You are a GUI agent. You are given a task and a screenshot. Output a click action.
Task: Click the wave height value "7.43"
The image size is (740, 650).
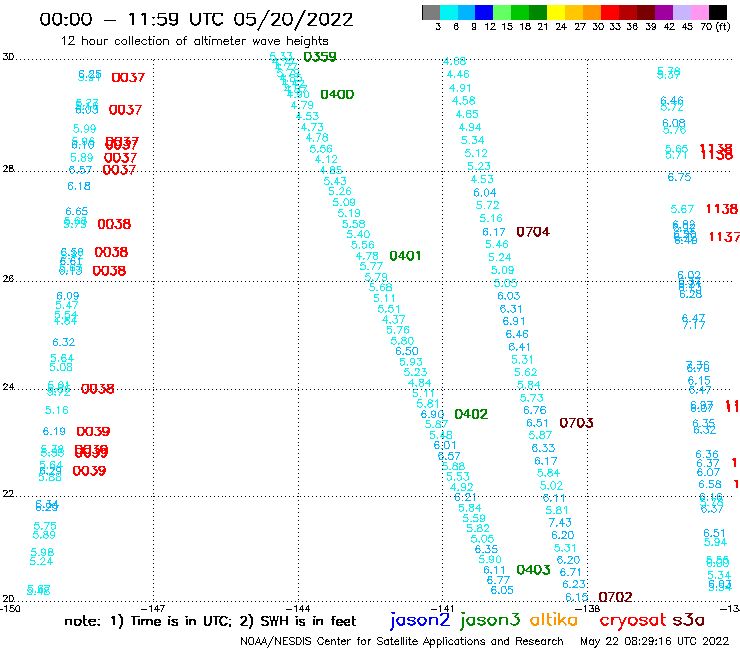[560, 523]
